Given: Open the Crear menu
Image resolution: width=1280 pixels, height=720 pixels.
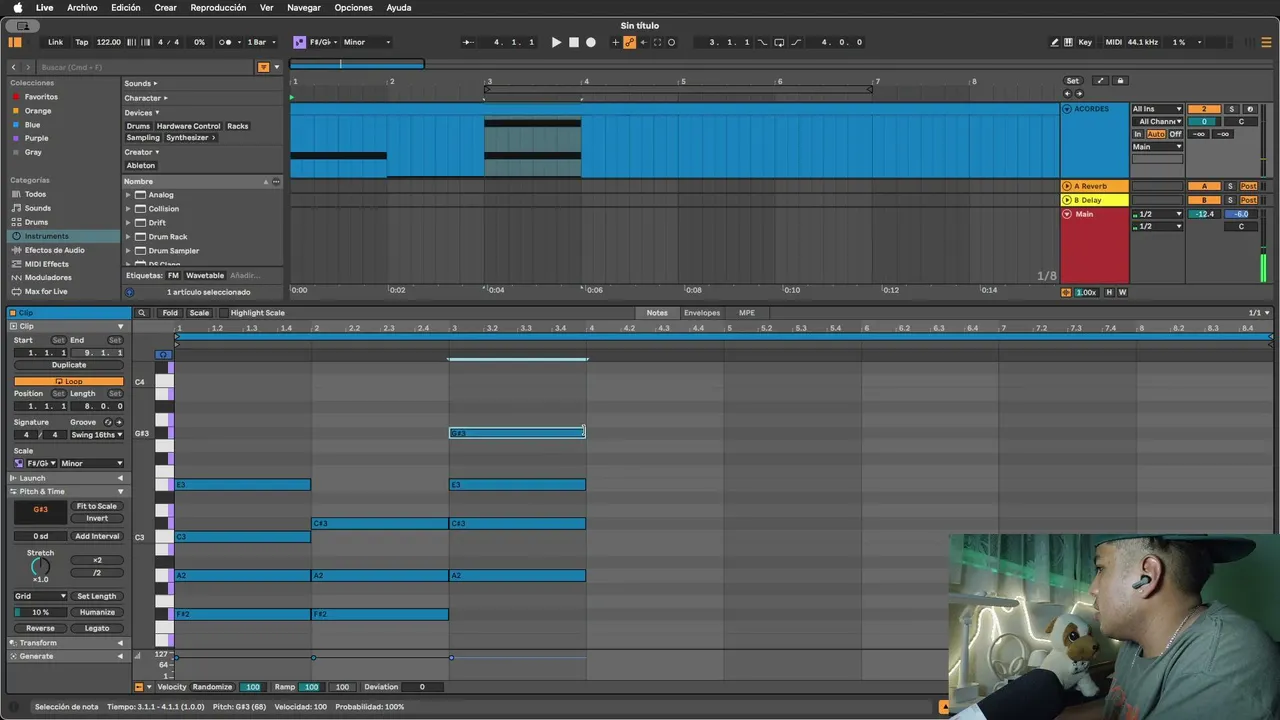Looking at the screenshot, I should 166,7.
